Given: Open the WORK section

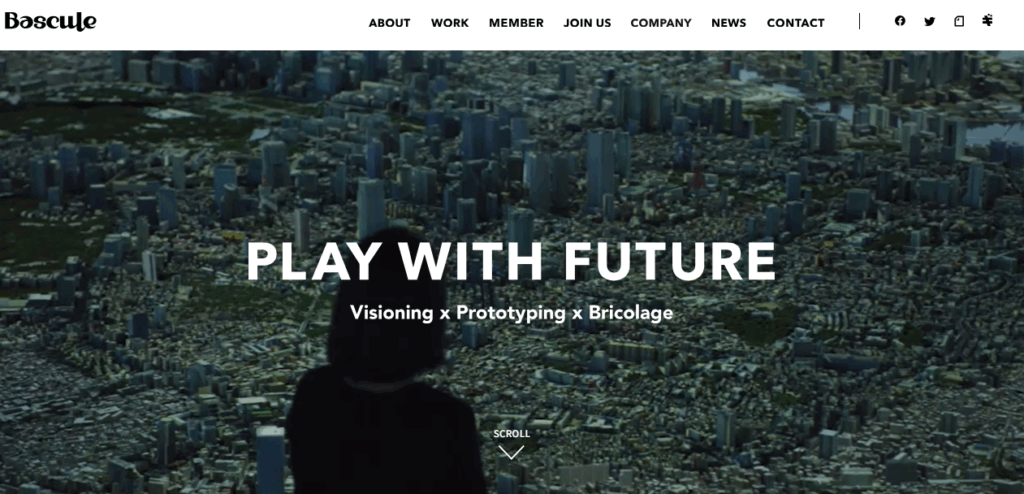Looking at the screenshot, I should [x=449, y=23].
